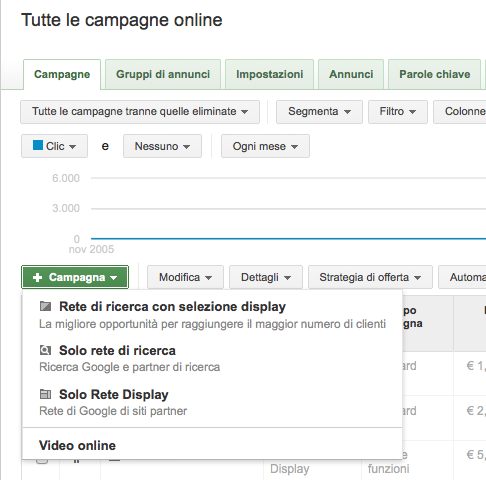Select Solo Rete Display option
This screenshot has width=486, height=480.
(x=212, y=402)
